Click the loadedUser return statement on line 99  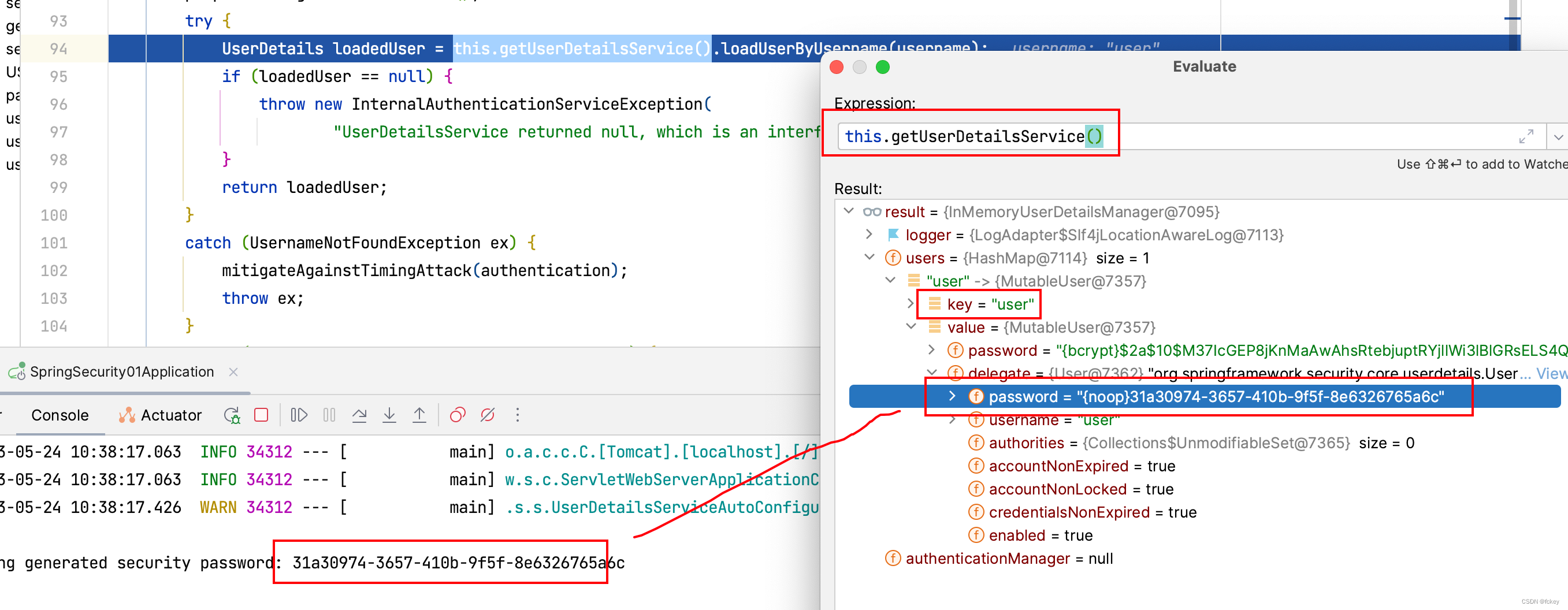pos(304,188)
